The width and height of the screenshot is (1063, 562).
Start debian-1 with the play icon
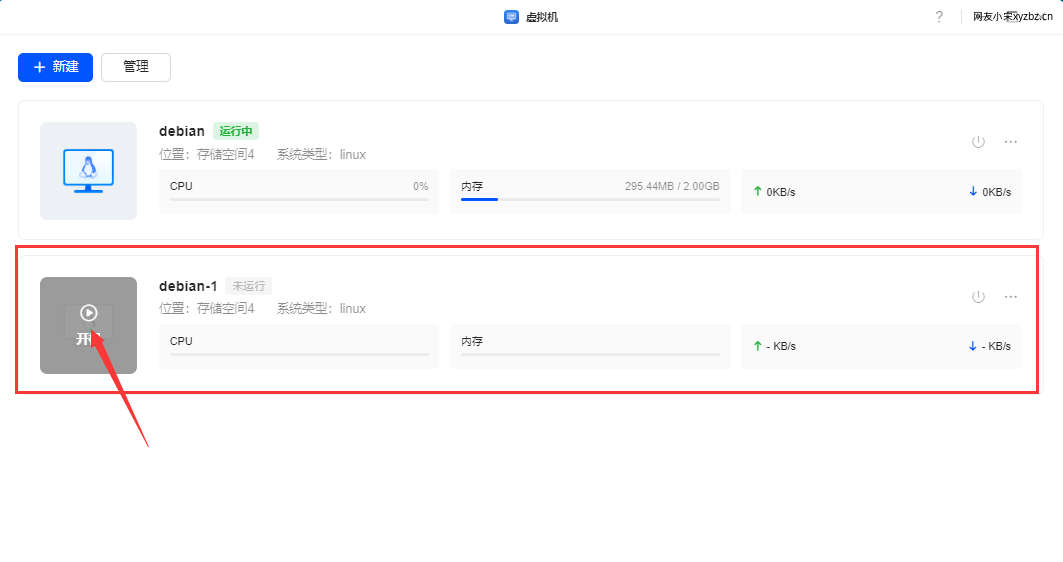[88, 313]
